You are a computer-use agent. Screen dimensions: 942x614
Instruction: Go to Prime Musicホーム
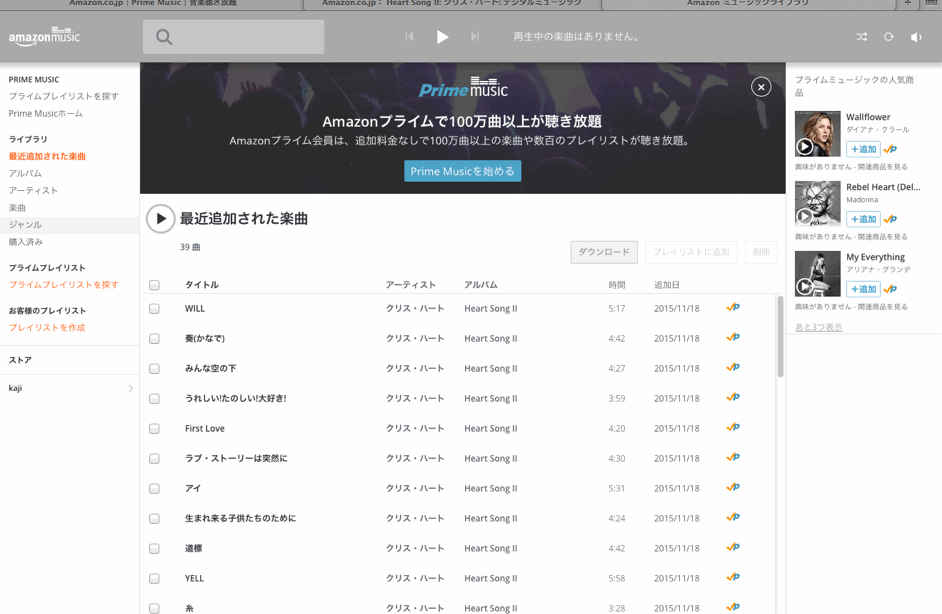click(x=46, y=114)
